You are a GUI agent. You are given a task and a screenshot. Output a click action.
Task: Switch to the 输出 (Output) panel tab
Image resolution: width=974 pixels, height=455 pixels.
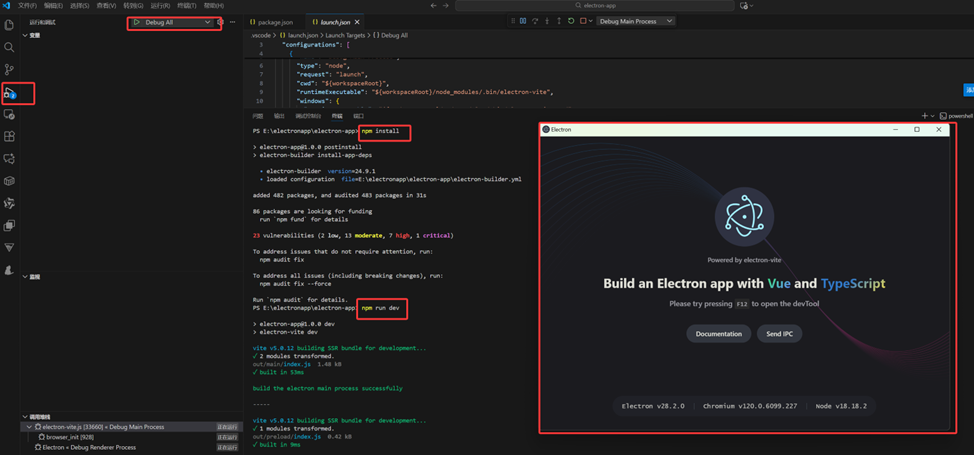(x=279, y=116)
